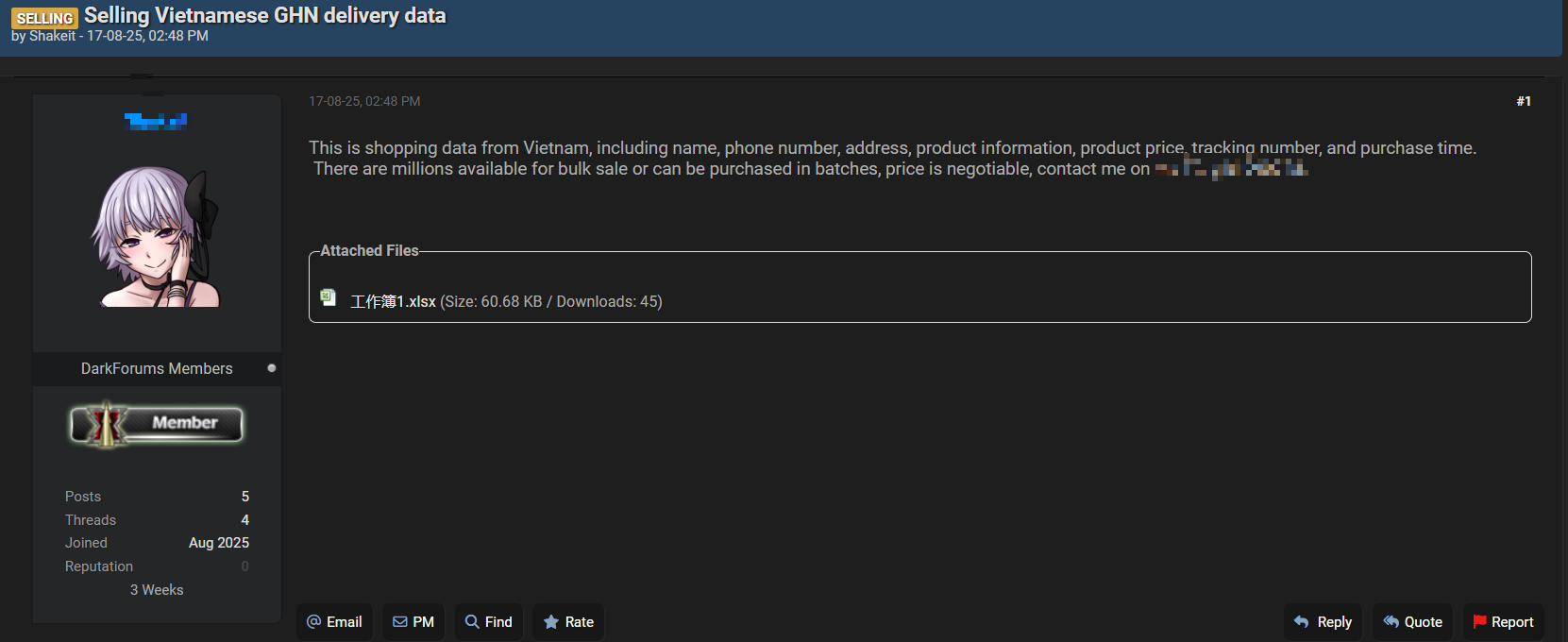Screen dimensions: 1568x642
Task: Report the post using the red flag
Action: [1503, 622]
